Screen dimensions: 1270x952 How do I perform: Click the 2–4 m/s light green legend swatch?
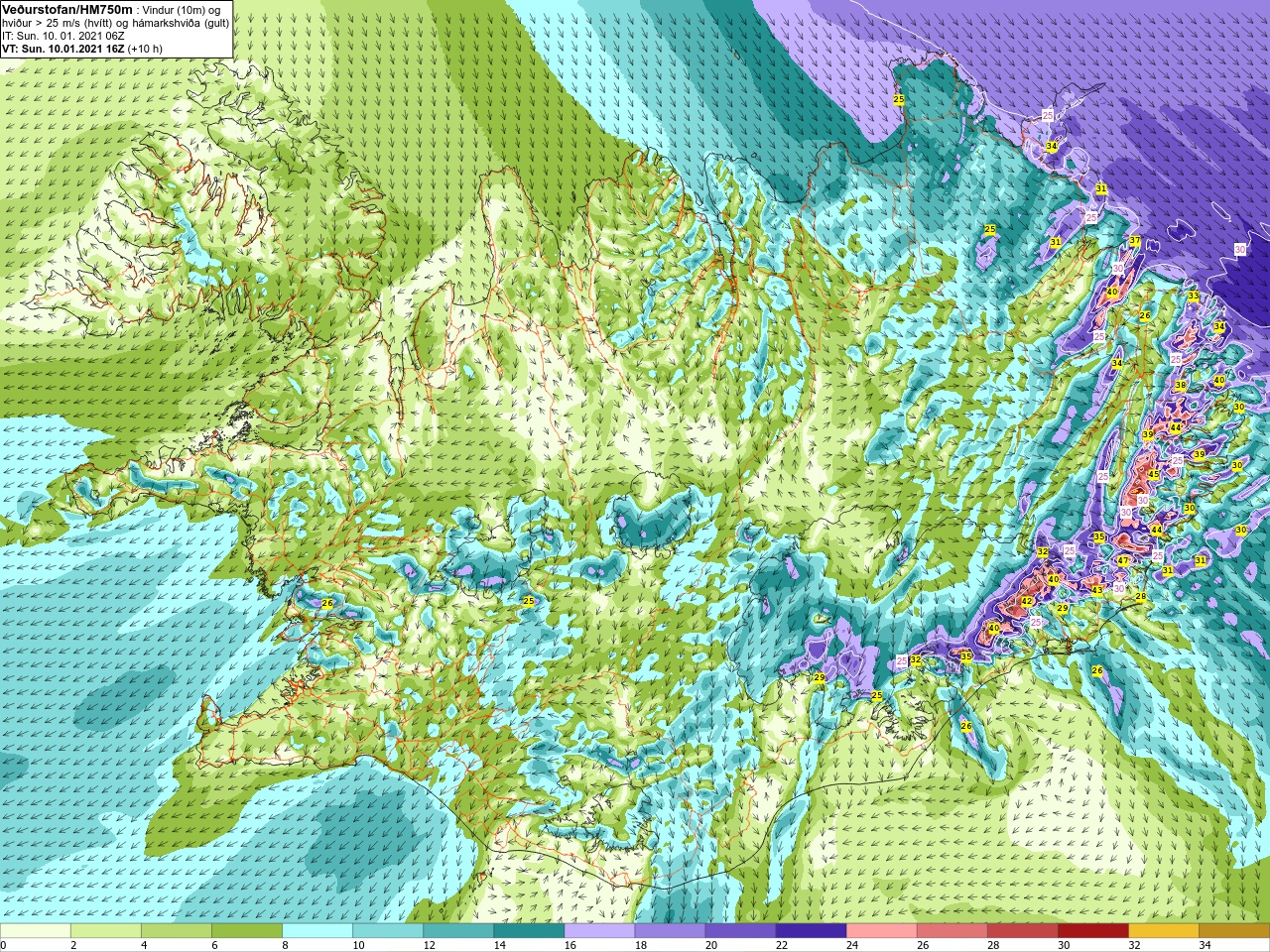(106, 931)
